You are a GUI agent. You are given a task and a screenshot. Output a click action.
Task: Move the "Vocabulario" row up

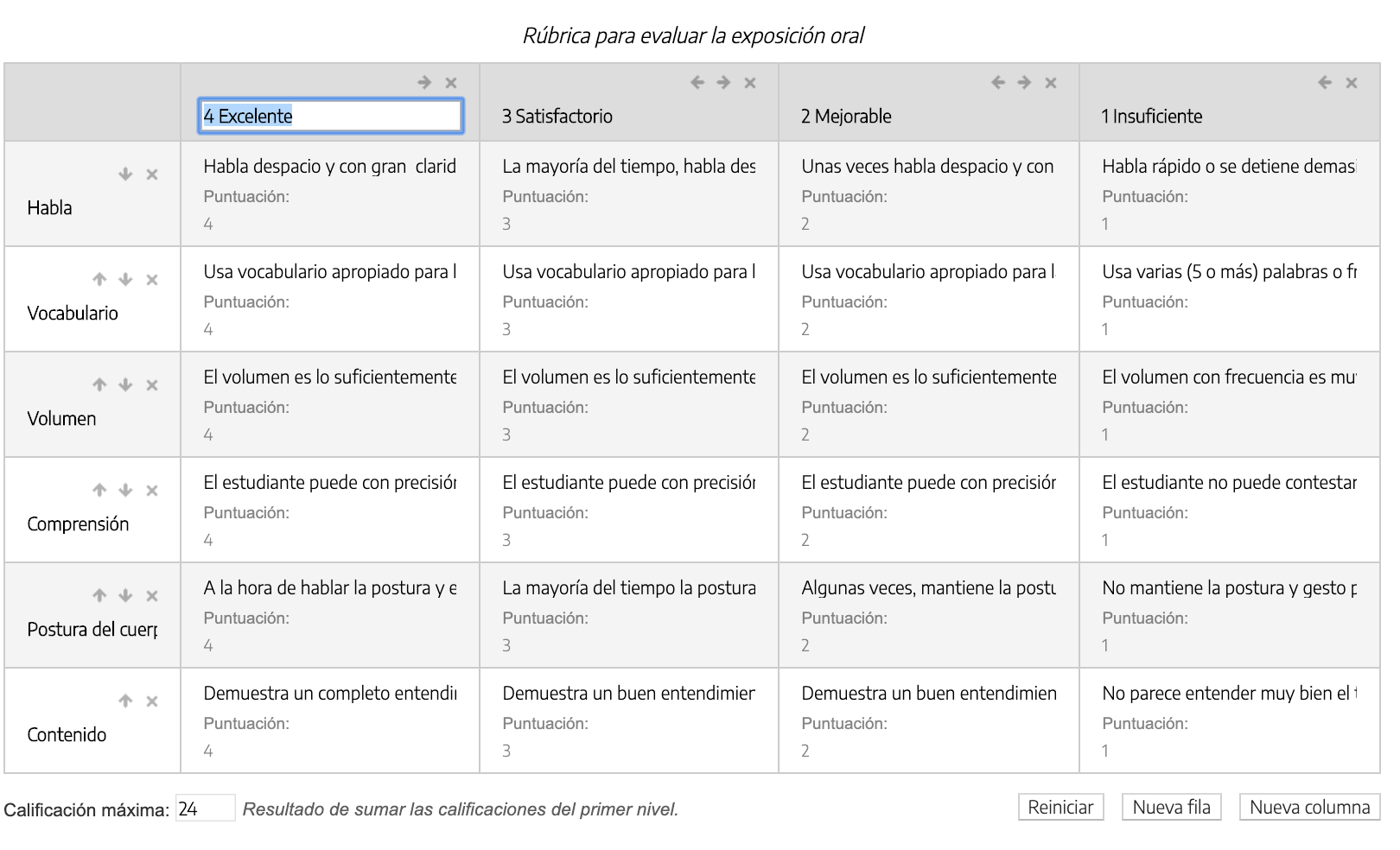[x=98, y=280]
